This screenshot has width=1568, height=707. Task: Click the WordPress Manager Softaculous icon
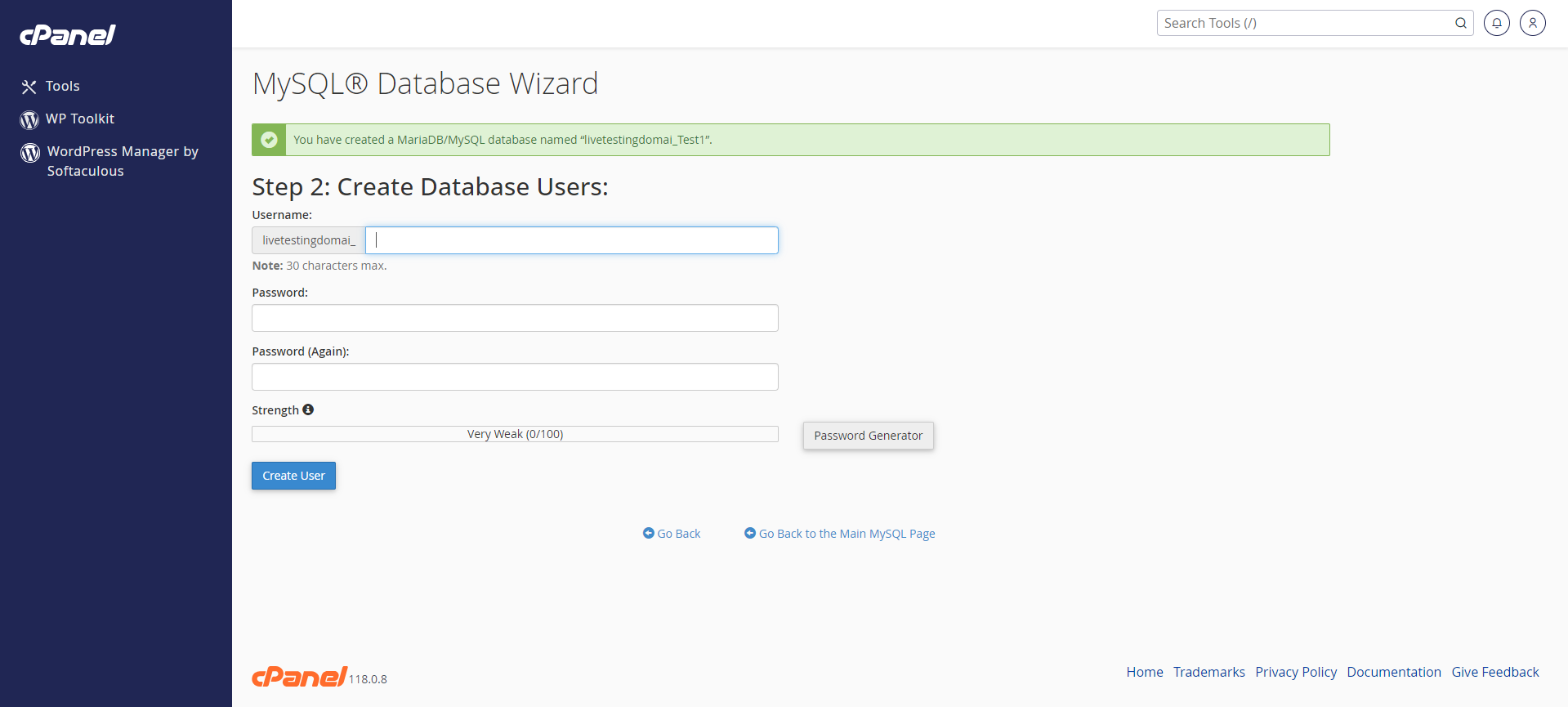pyautogui.click(x=30, y=153)
